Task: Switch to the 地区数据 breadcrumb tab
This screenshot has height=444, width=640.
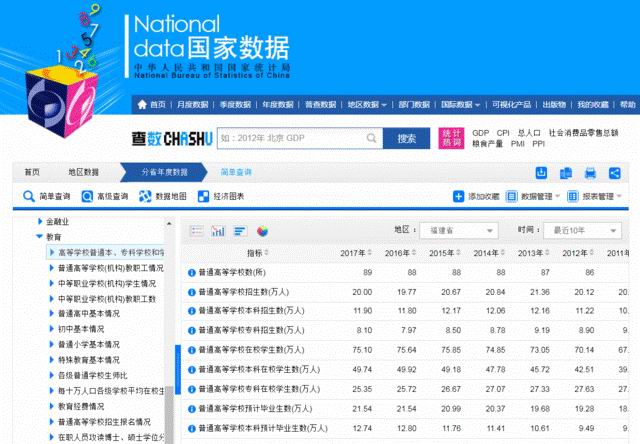Action: tap(83, 172)
